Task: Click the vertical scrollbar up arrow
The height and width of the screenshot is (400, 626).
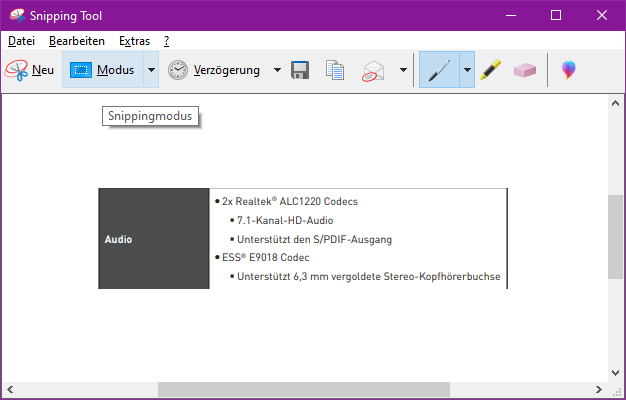Action: [x=615, y=103]
